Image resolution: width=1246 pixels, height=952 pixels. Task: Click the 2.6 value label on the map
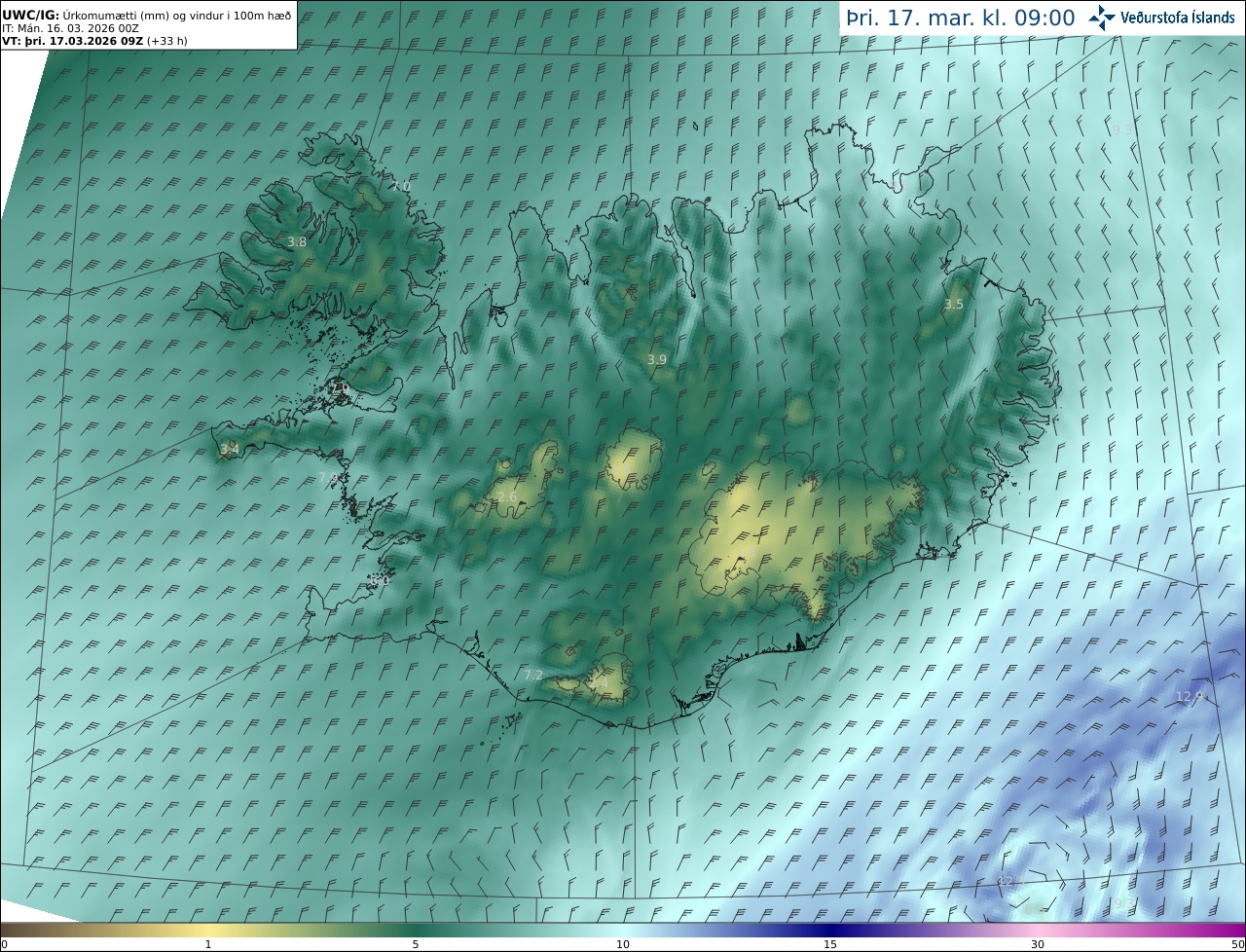pyautogui.click(x=507, y=497)
